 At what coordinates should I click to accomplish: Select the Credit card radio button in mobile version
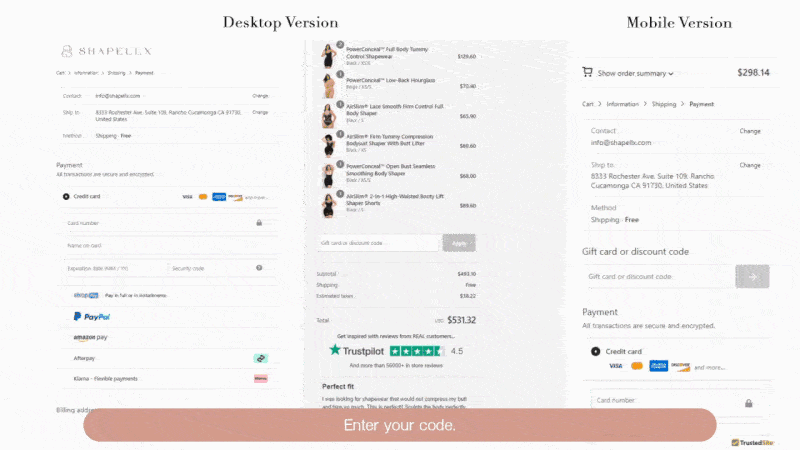coord(595,352)
